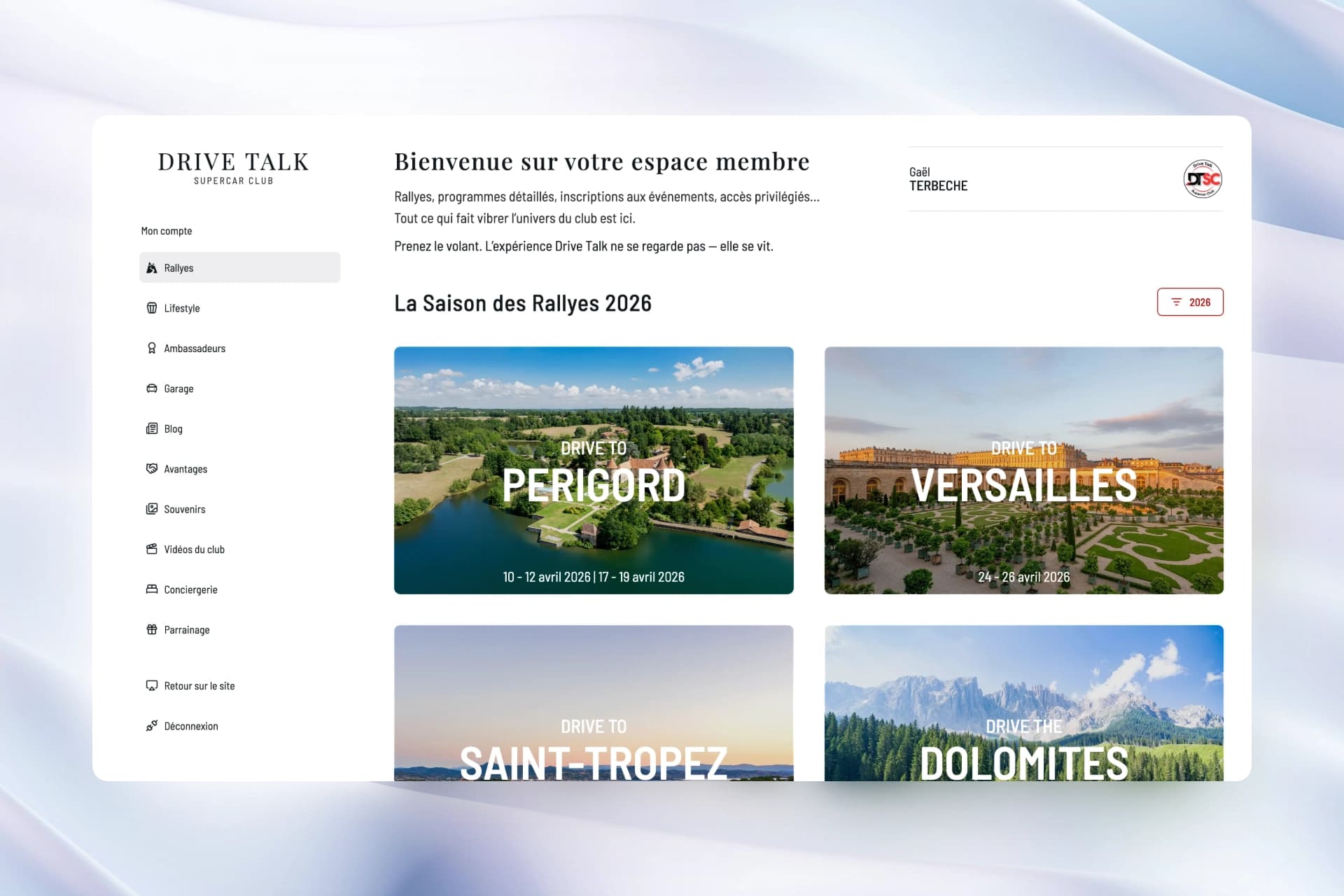Click the Souvenirs image icon

(151, 509)
